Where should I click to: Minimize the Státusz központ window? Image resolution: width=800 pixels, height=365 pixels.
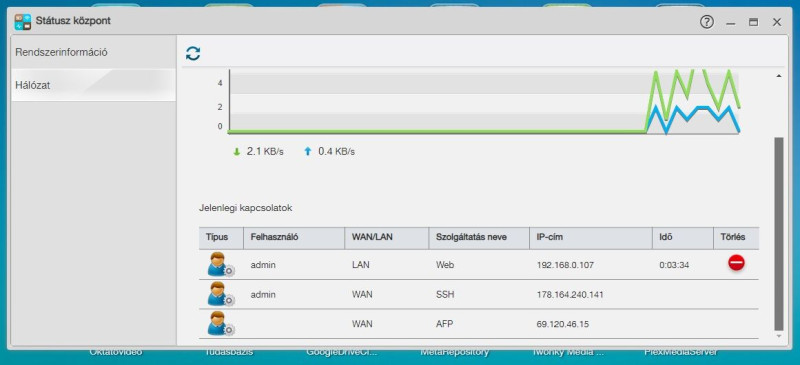click(x=731, y=22)
